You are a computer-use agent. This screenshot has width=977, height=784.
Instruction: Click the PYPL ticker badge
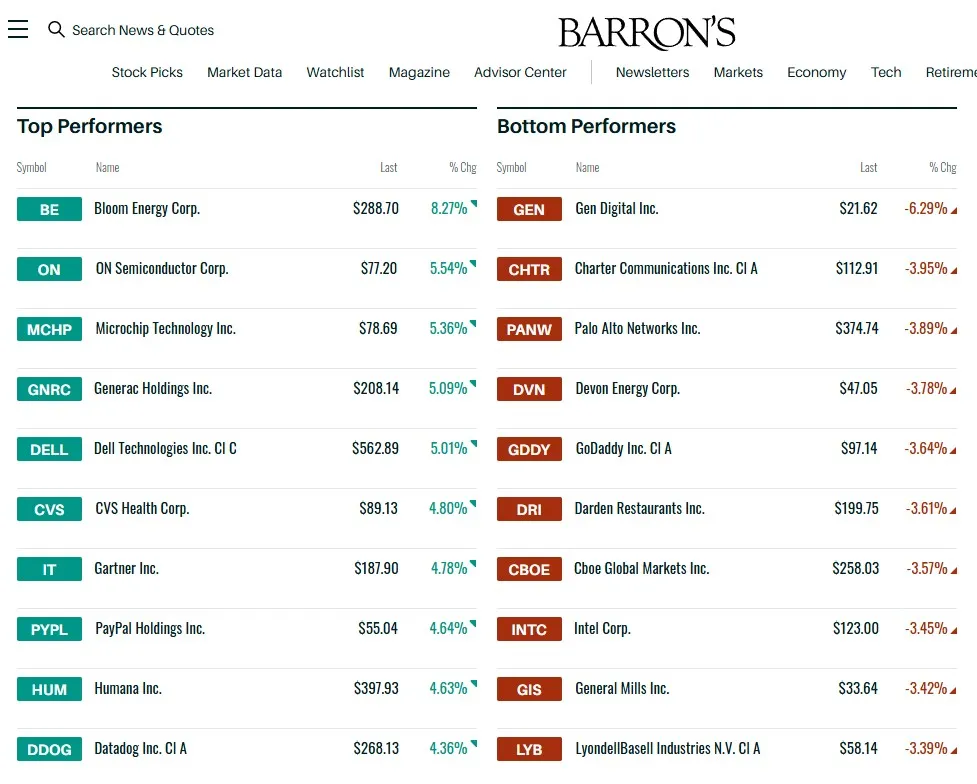pos(49,629)
